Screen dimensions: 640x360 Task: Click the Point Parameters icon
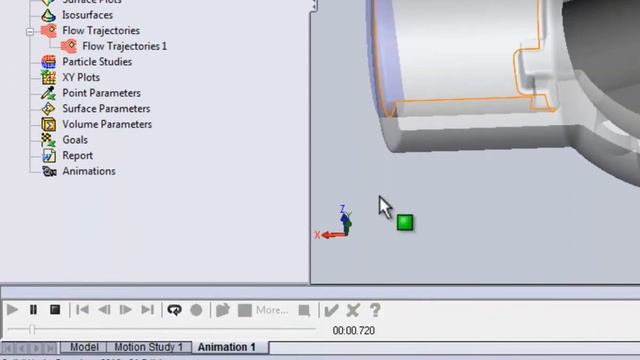[48, 93]
